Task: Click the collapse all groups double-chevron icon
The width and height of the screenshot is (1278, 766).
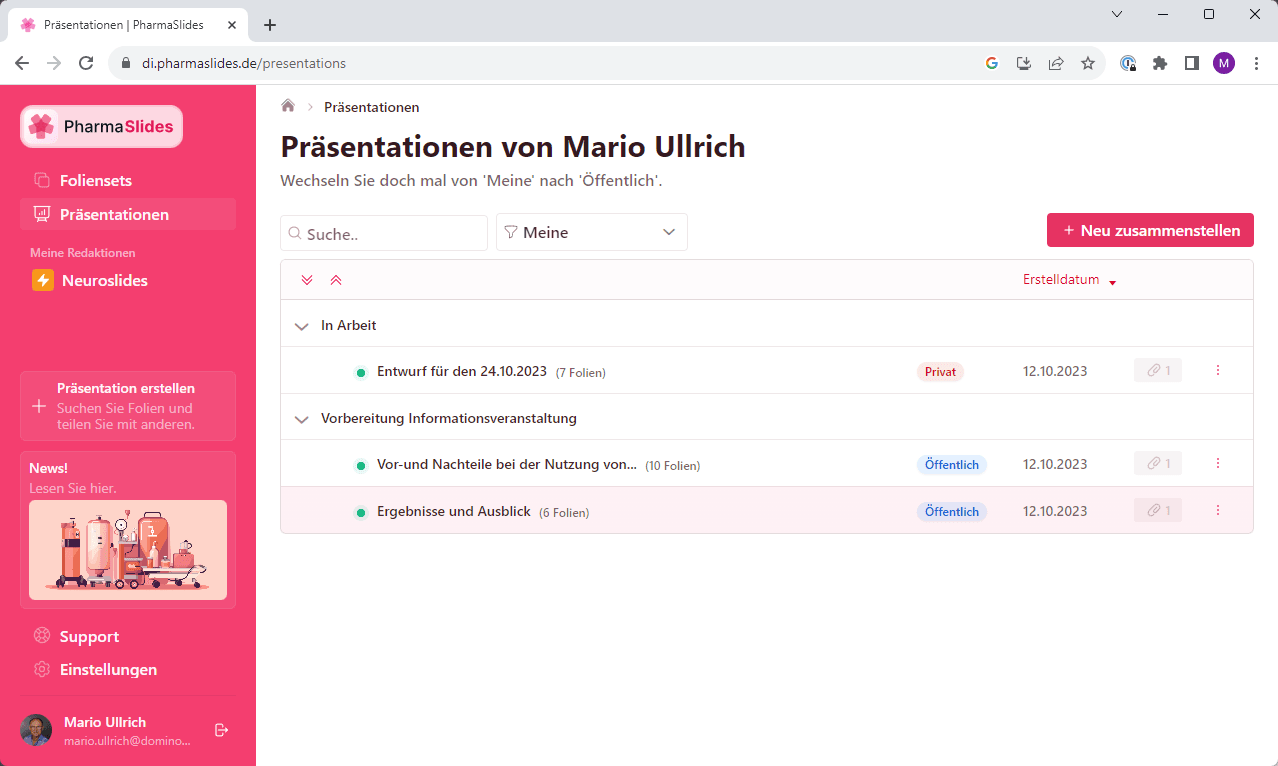Action: (x=336, y=280)
